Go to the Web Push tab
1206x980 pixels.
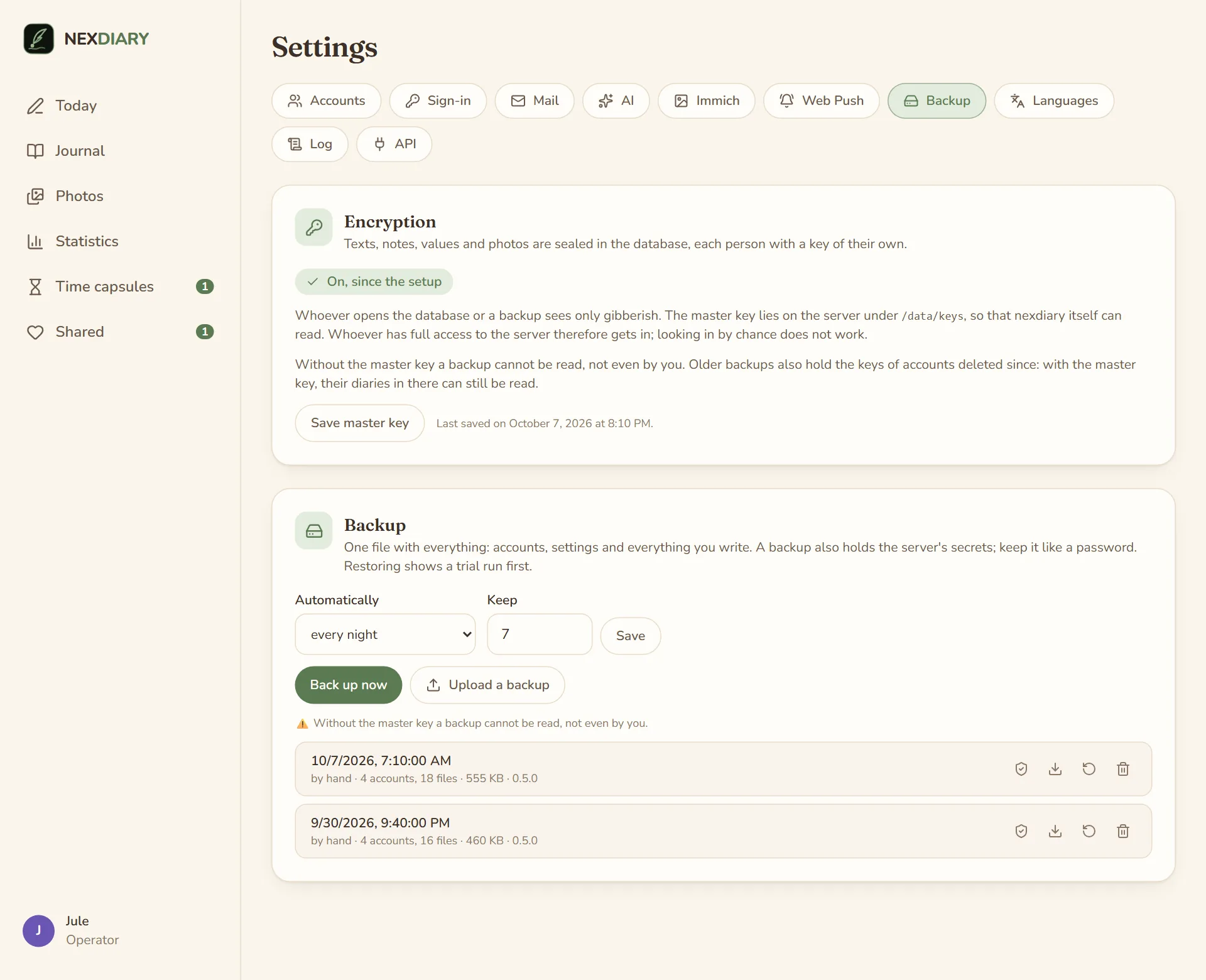(821, 101)
